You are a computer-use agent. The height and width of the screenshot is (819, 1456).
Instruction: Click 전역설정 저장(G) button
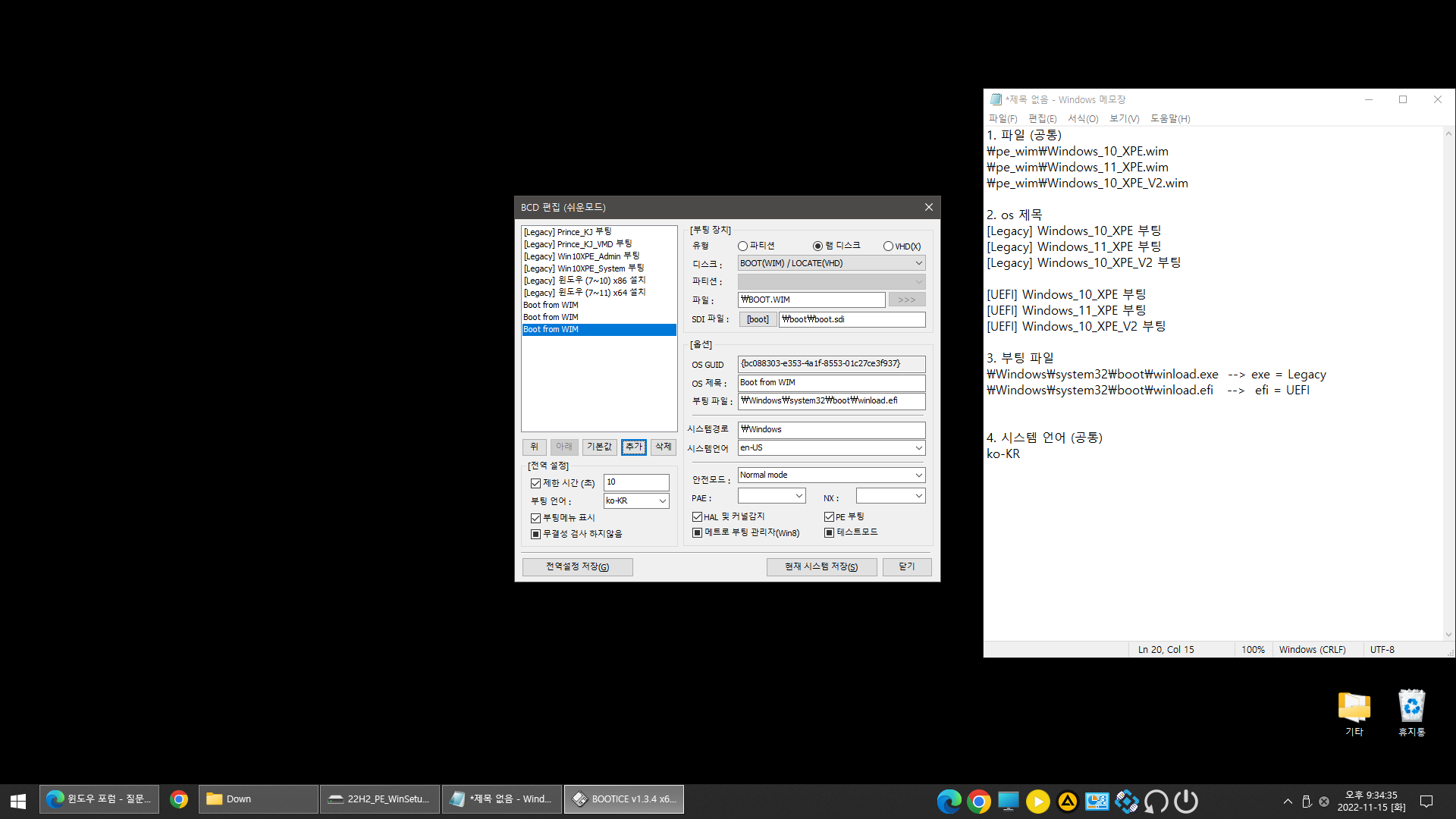(x=578, y=567)
